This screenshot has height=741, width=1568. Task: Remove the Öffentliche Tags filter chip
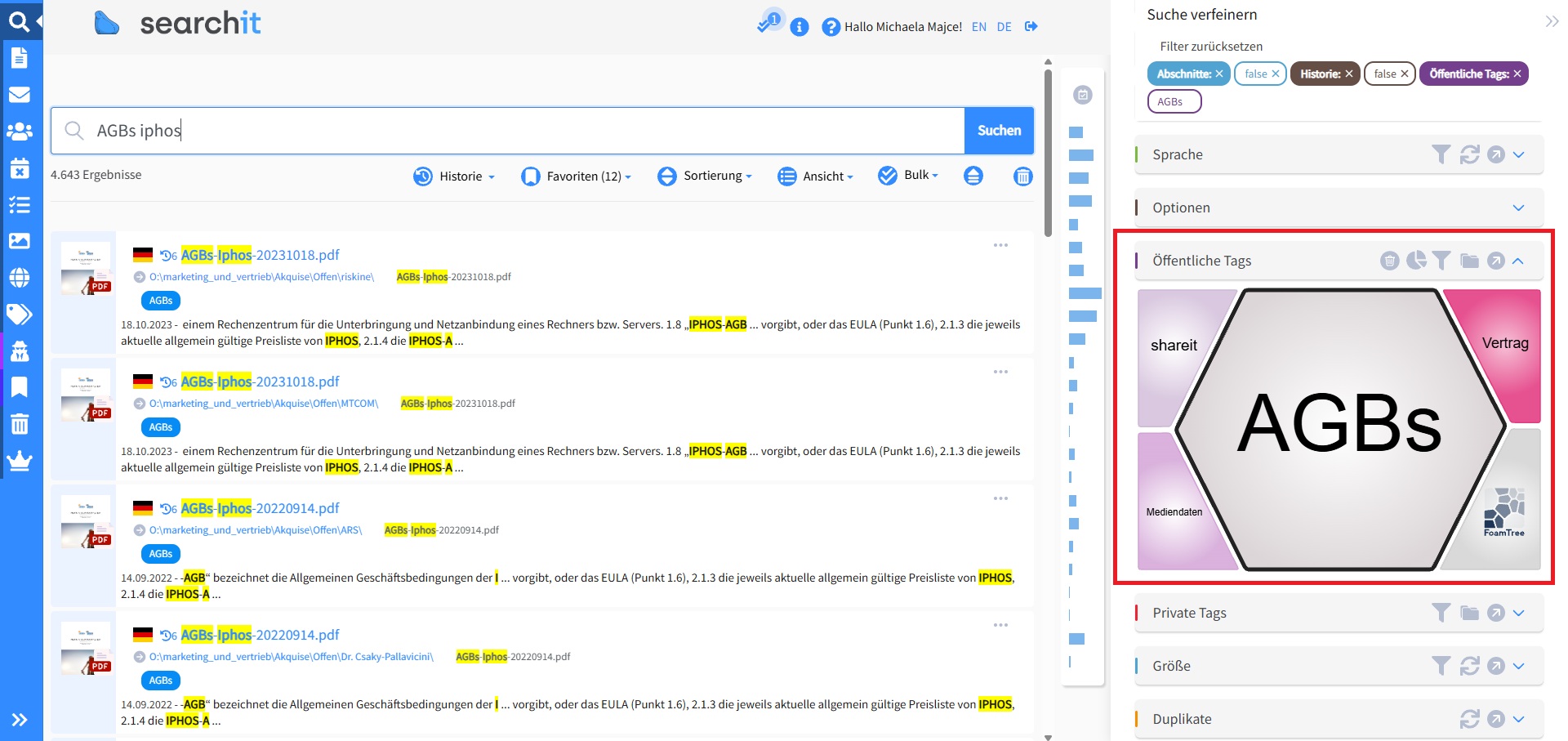1517,74
